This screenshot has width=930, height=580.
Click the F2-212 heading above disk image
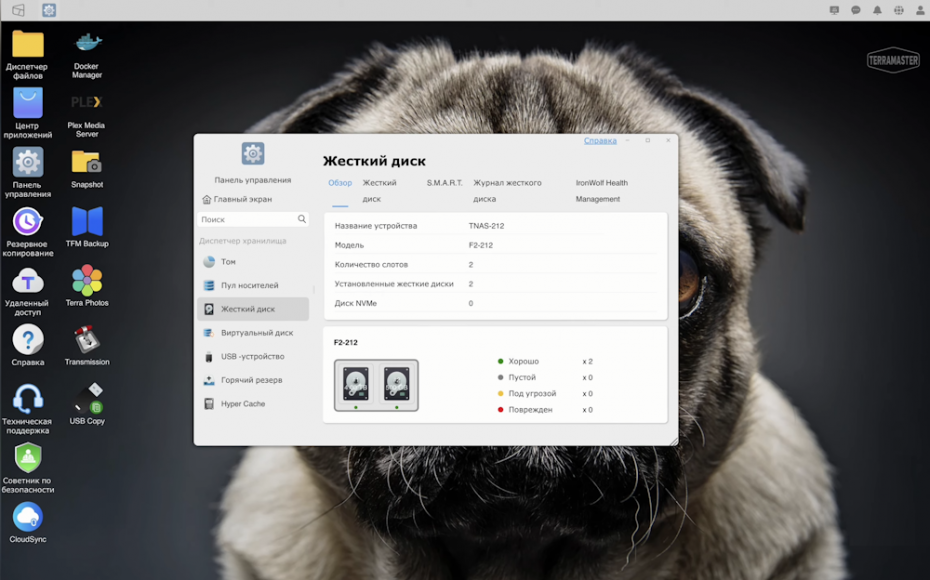point(346,342)
